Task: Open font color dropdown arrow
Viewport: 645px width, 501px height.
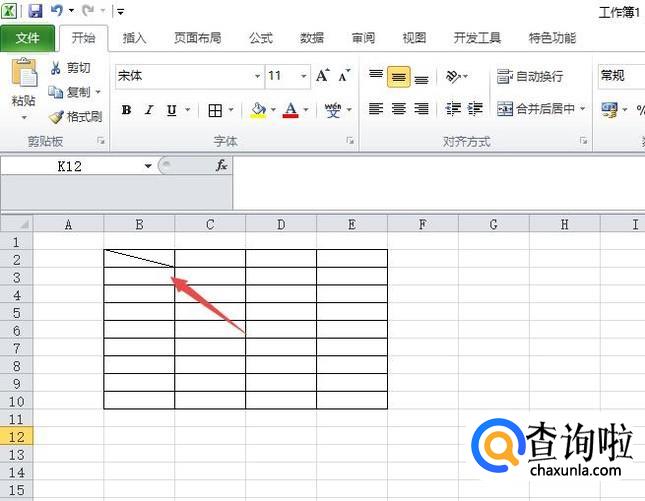Action: coord(306,110)
